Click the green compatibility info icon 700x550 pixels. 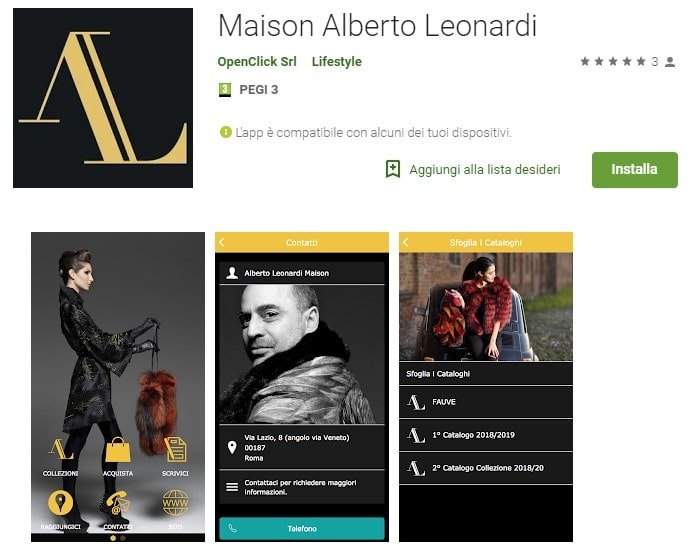coord(226,132)
